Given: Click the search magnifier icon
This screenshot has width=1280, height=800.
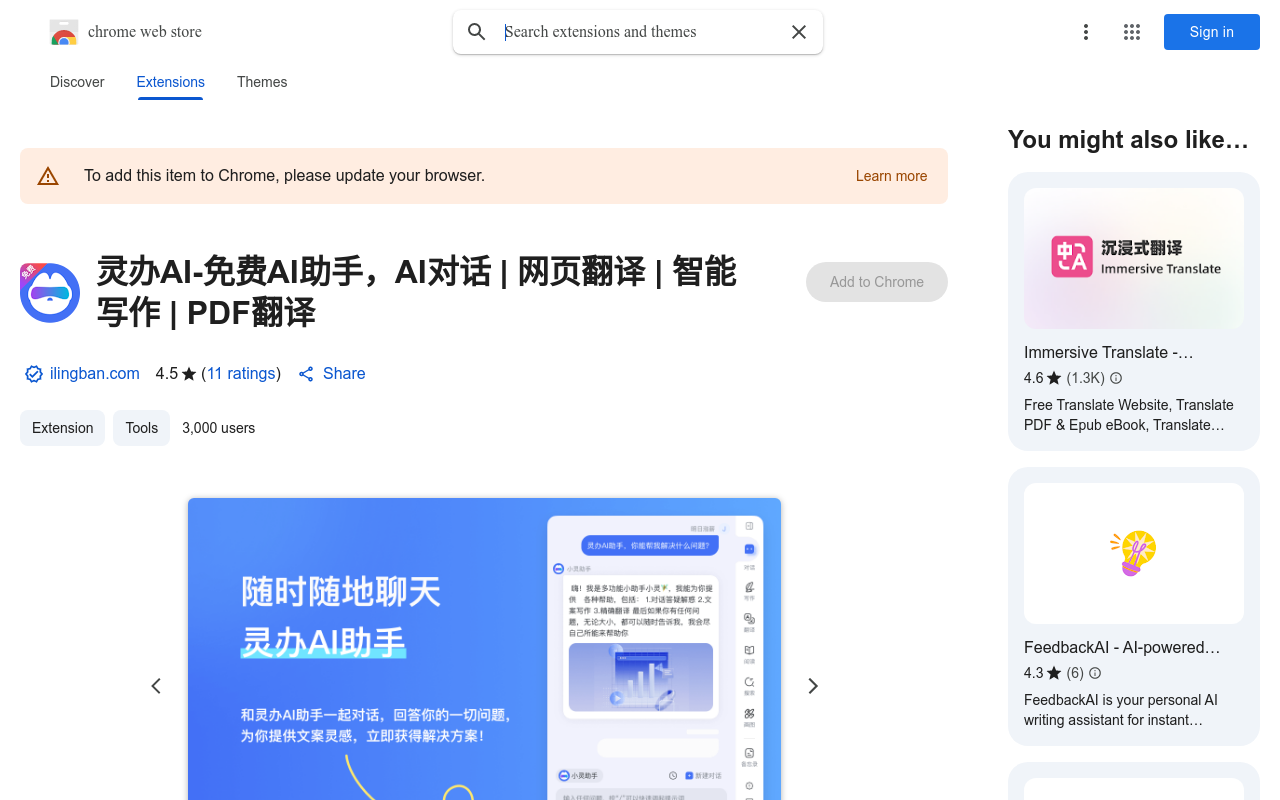Looking at the screenshot, I should click(477, 32).
